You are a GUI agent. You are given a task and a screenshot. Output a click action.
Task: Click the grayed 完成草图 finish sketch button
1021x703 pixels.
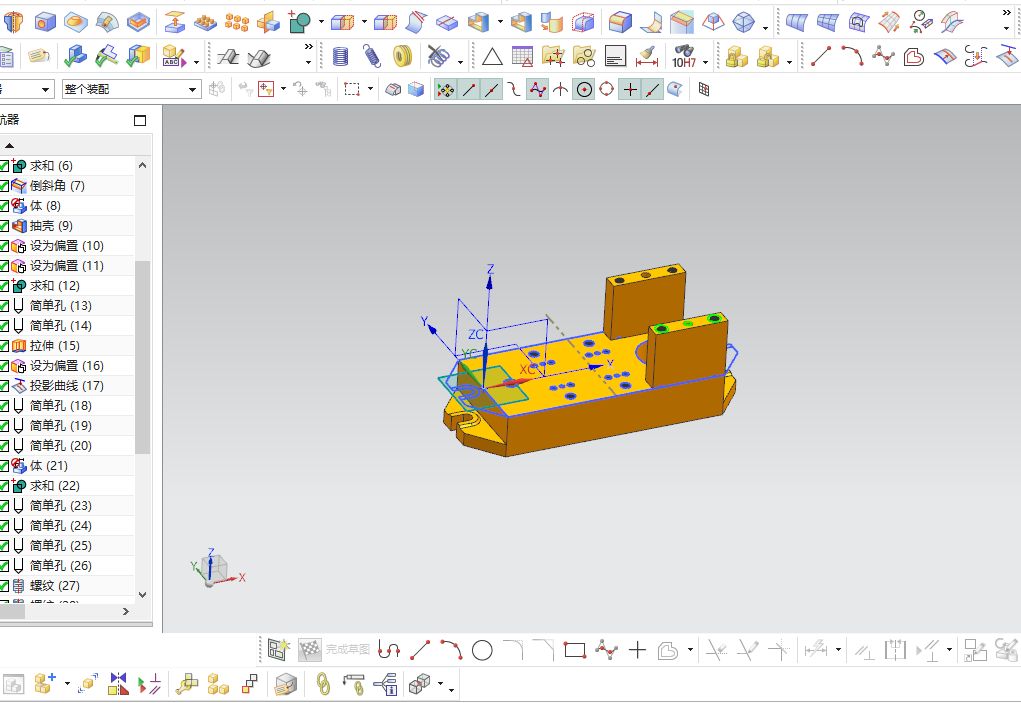[x=335, y=650]
